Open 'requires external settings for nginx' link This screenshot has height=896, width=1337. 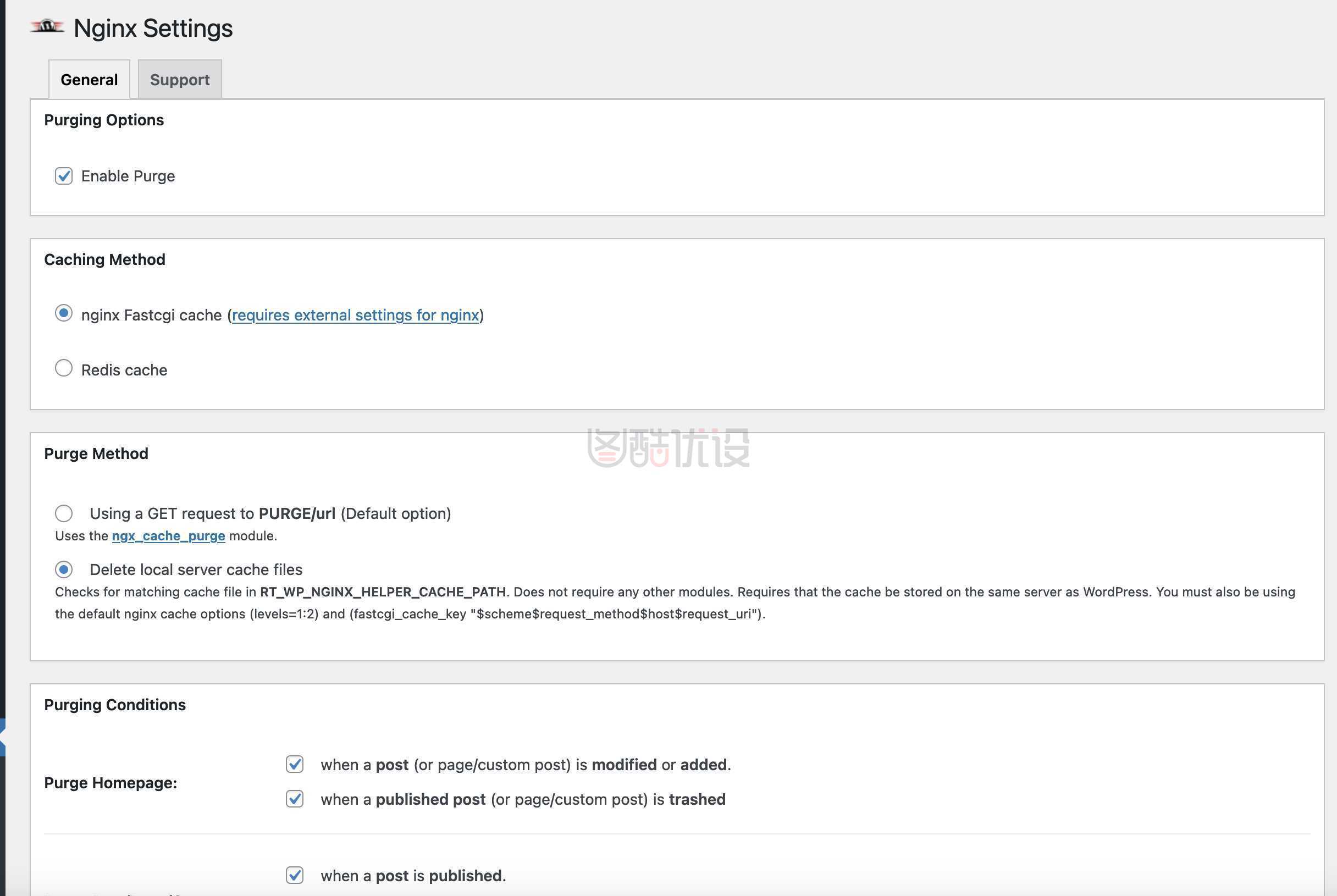pyautogui.click(x=355, y=315)
